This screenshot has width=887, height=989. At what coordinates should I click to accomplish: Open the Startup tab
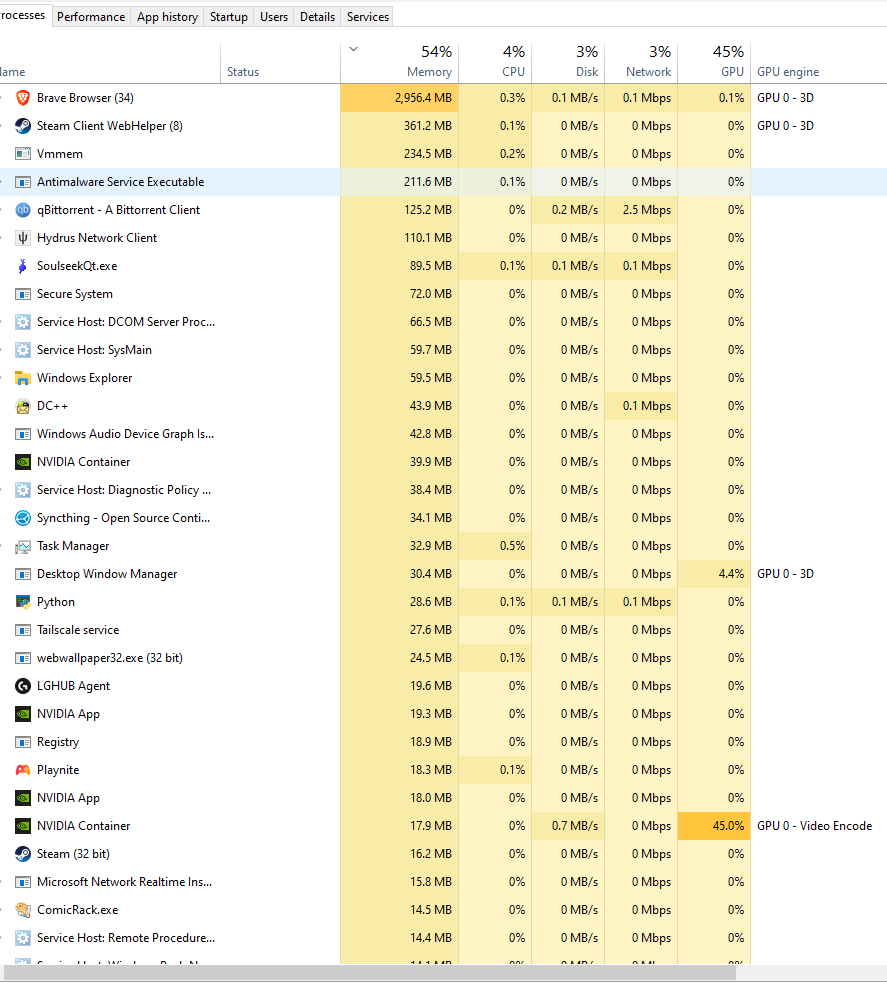[x=228, y=17]
